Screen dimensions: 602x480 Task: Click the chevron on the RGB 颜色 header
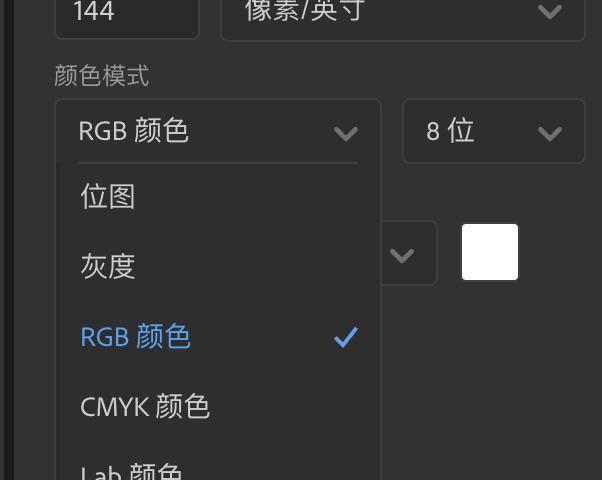[346, 134]
